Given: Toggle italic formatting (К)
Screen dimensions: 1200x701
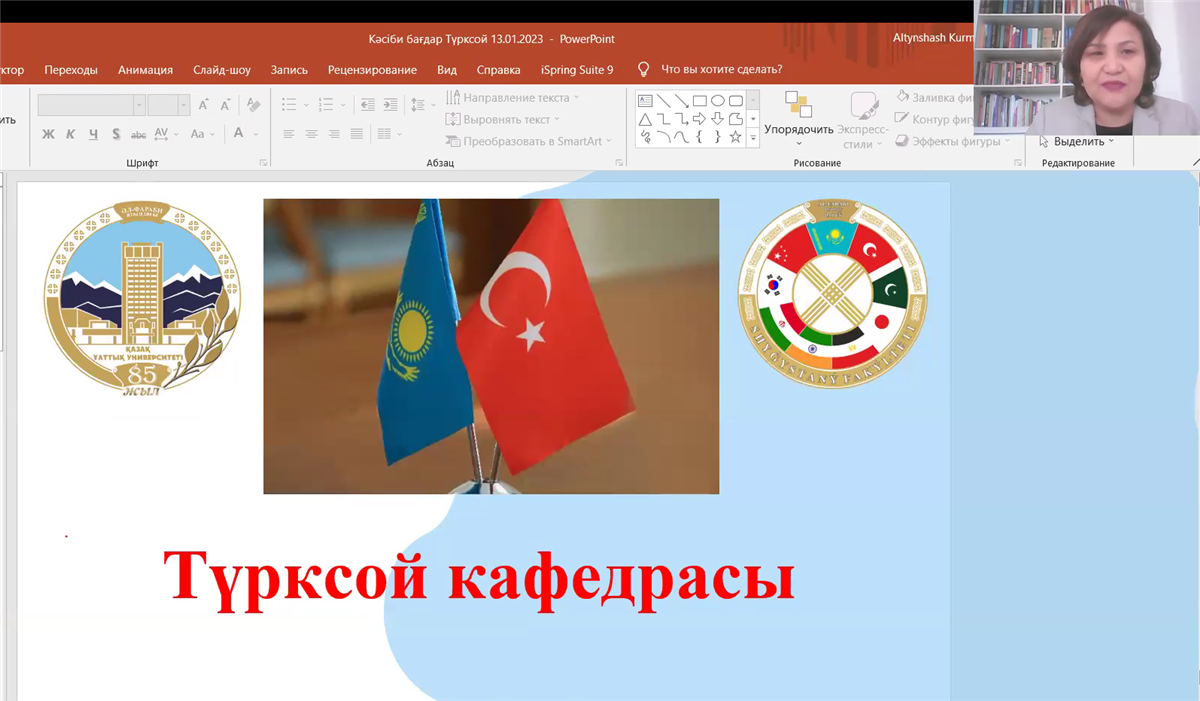Looking at the screenshot, I should pos(70,134).
